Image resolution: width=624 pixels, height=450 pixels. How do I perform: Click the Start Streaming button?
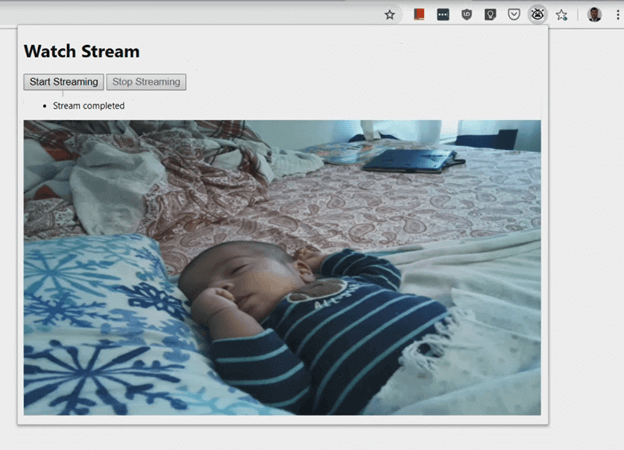tap(64, 82)
